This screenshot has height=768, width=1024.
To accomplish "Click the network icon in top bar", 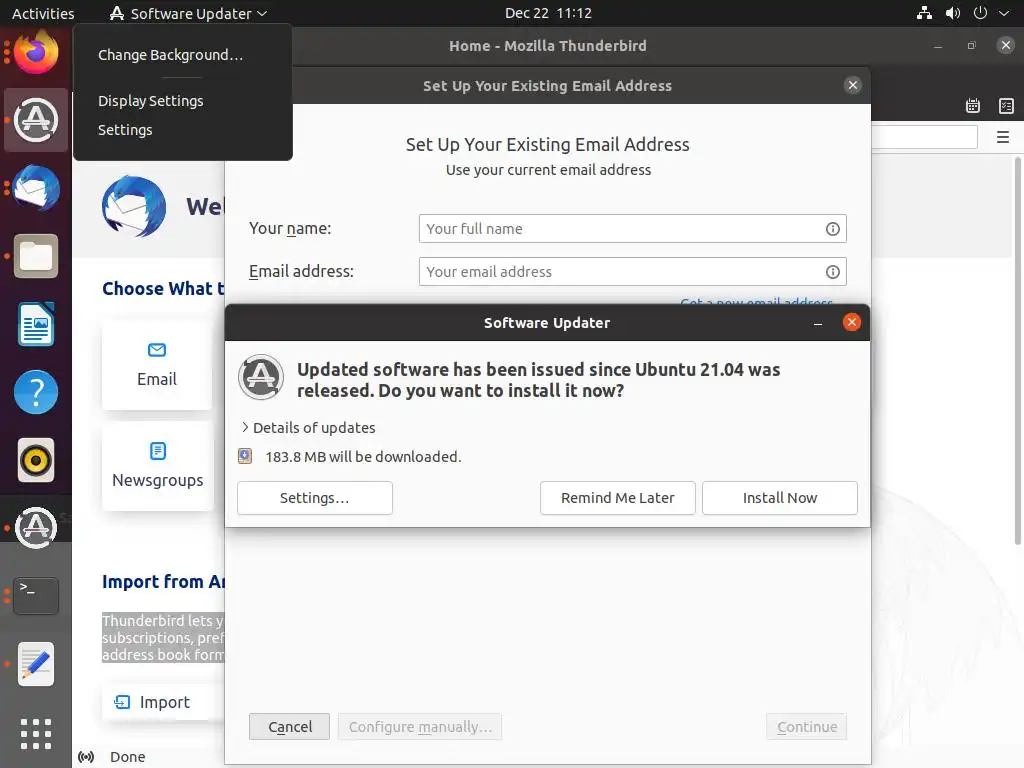I will coord(924,13).
